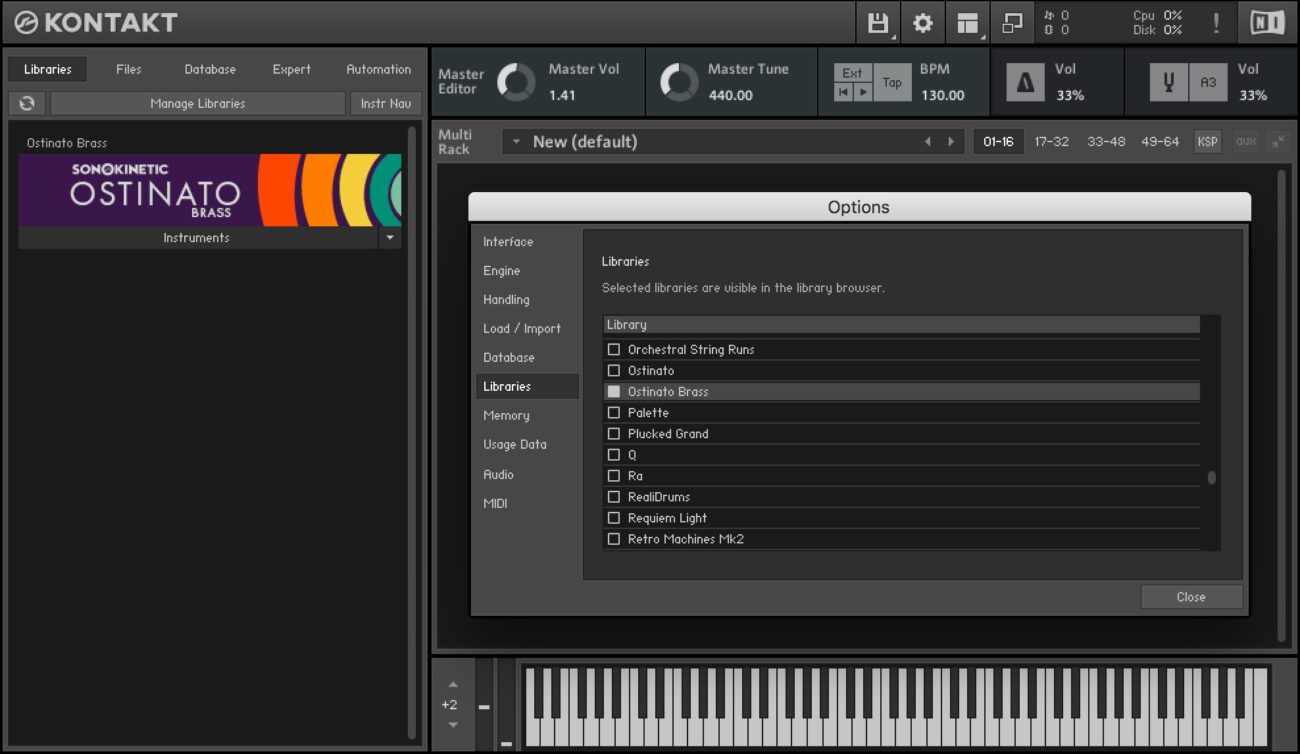1300x754 pixels.
Task: Toggle the metronome icon
Action: (1025, 83)
